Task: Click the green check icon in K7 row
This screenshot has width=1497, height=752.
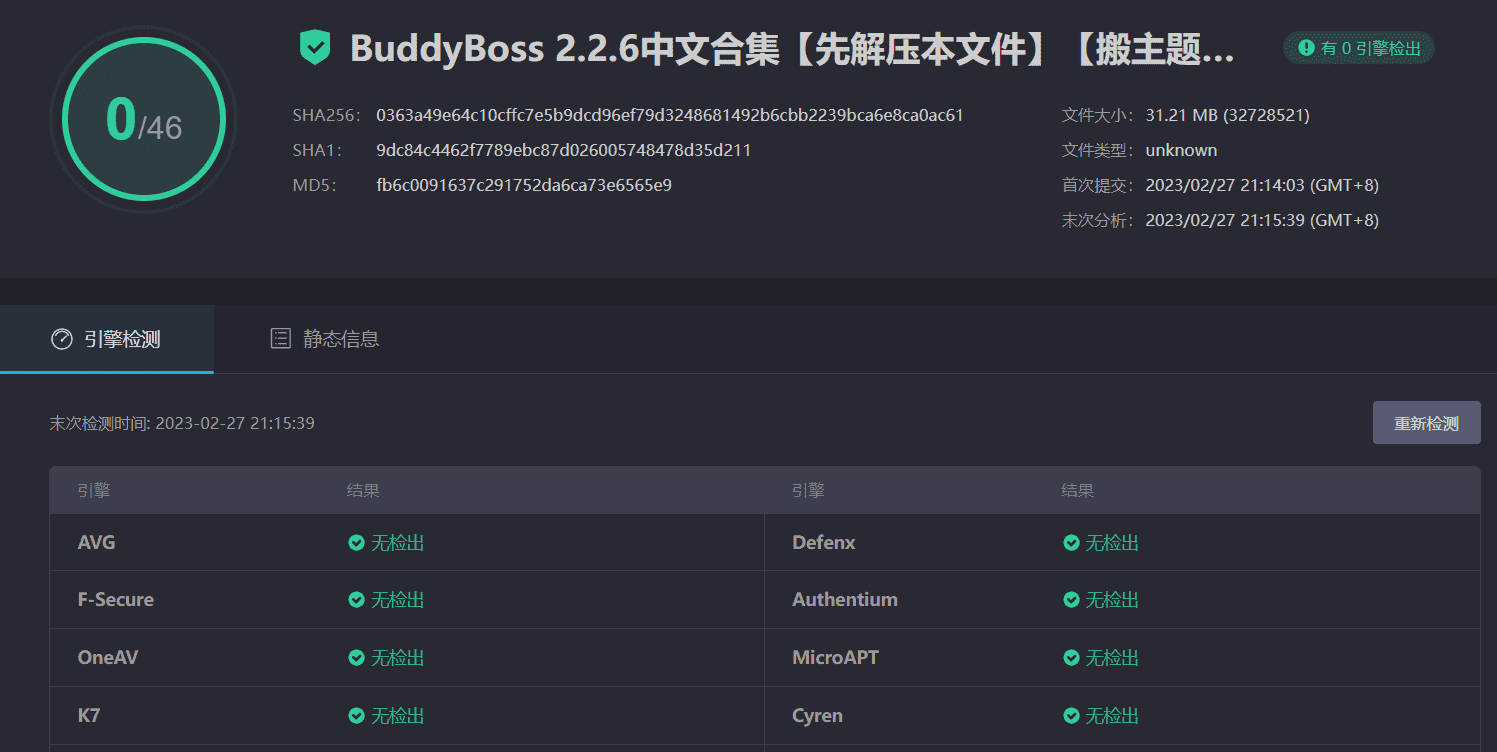Action: point(356,716)
